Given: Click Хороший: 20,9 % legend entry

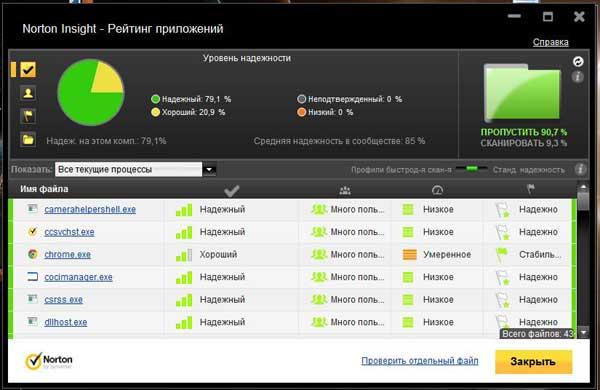Looking at the screenshot, I should pyautogui.click(x=188, y=112).
